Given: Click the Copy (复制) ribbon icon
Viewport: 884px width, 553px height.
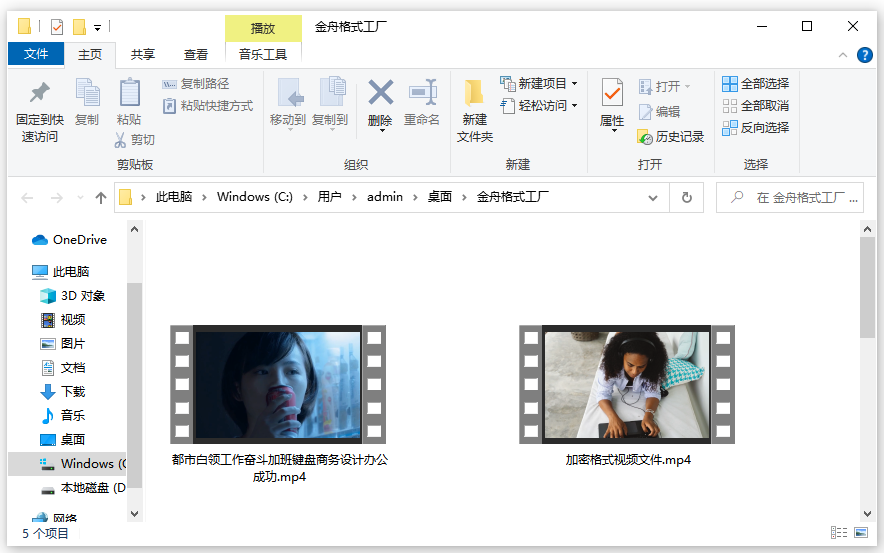Looking at the screenshot, I should (x=87, y=93).
